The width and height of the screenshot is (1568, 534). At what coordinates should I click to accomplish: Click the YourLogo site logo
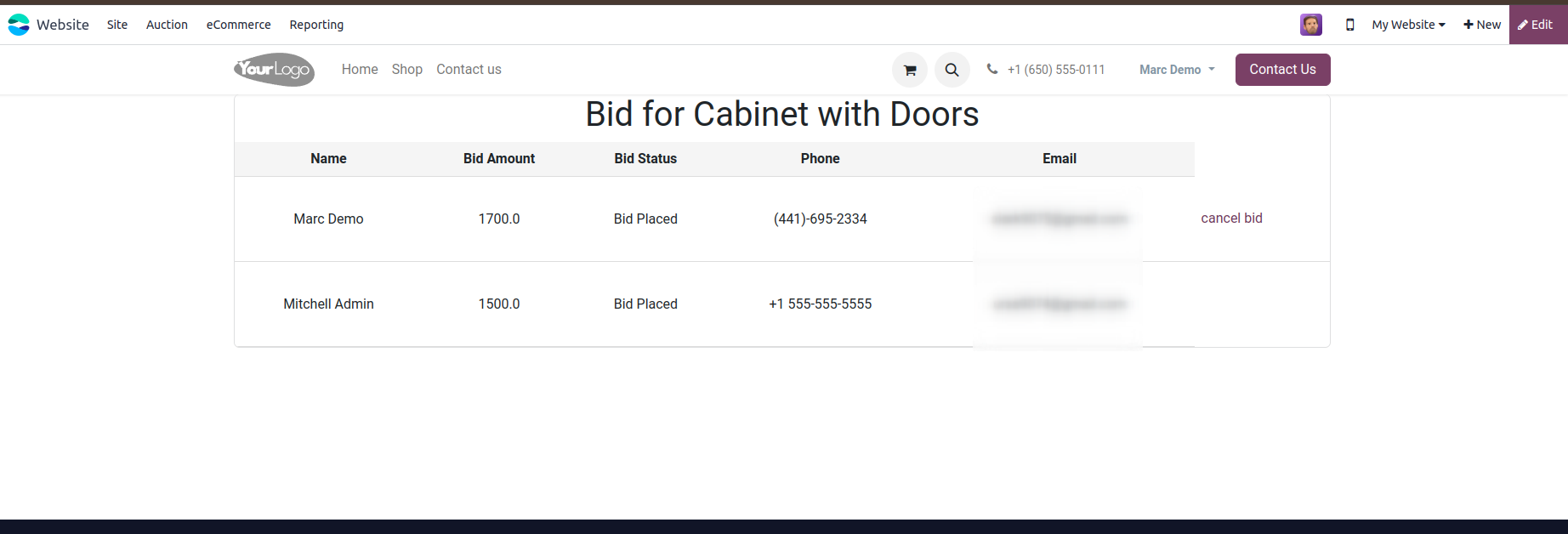274,70
